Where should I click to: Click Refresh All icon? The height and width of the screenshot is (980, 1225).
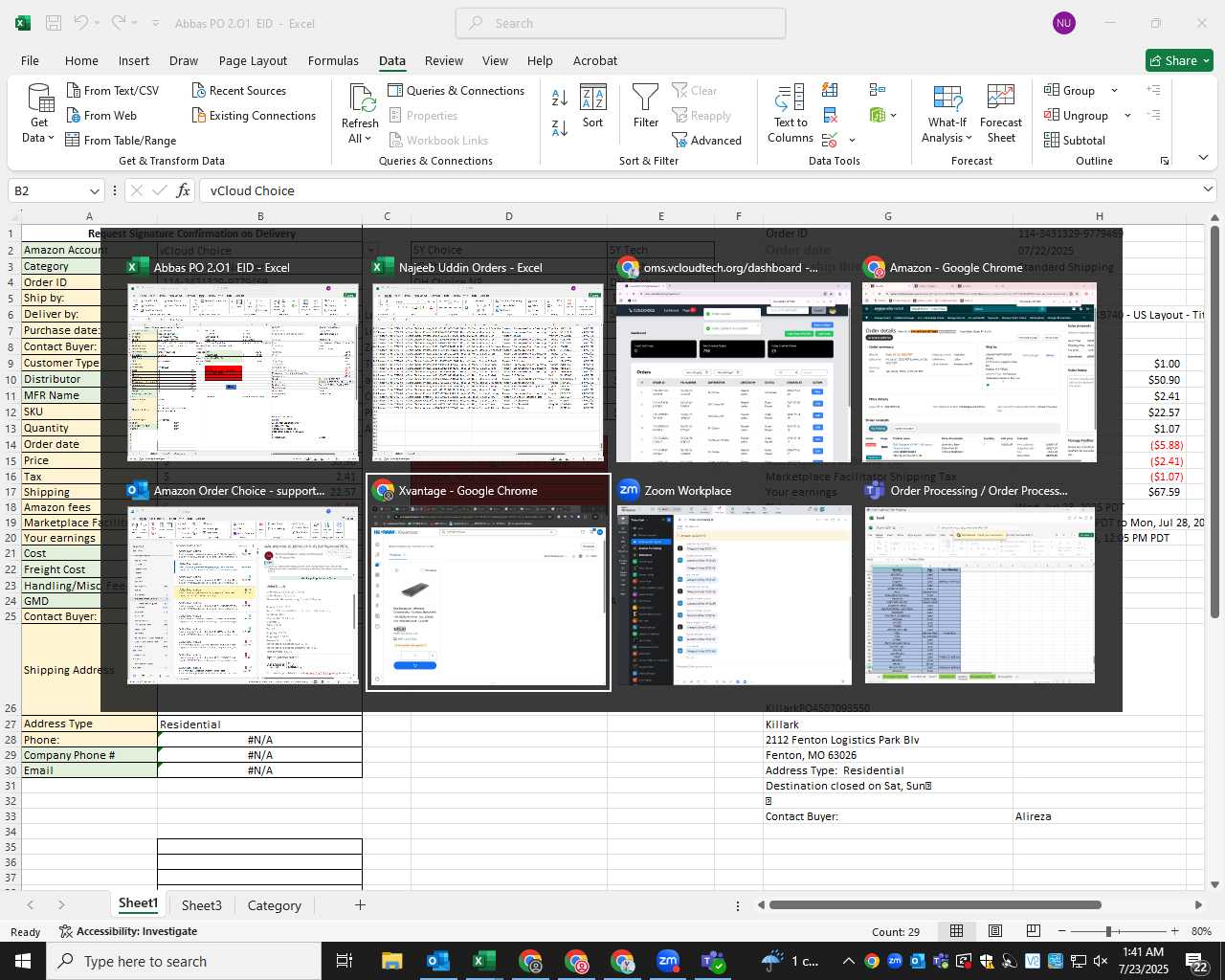(361, 99)
